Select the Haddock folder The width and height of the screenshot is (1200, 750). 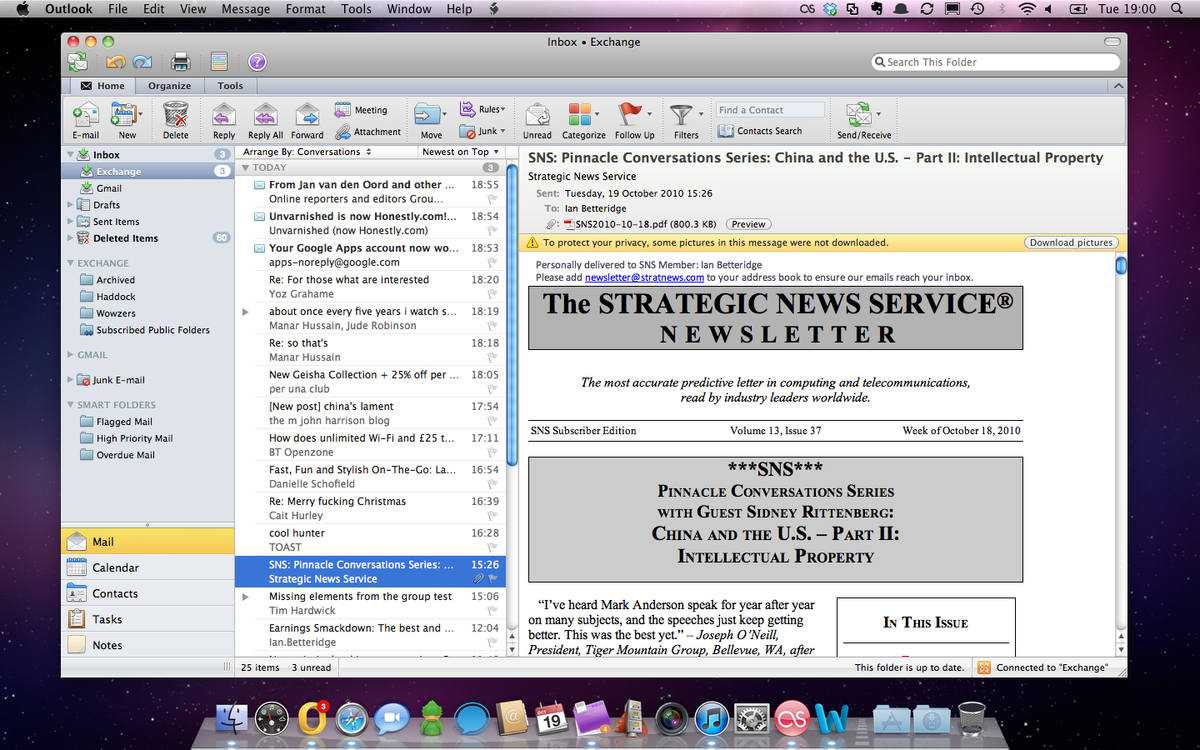pyautogui.click(x=116, y=297)
